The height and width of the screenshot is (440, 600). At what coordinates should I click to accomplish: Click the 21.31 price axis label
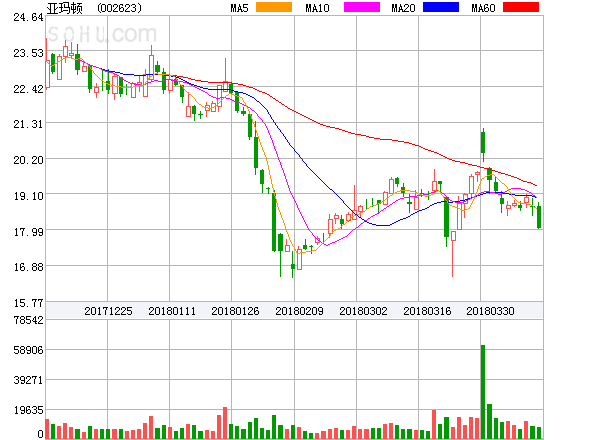[x=28, y=124]
